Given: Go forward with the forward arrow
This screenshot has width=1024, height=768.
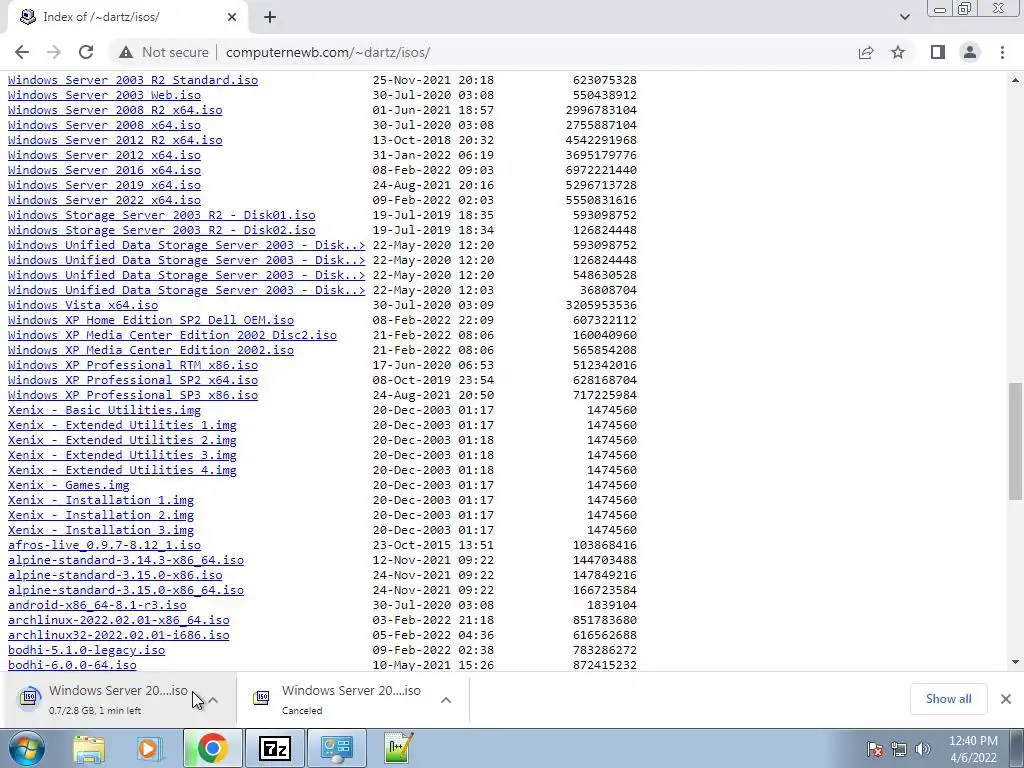Looking at the screenshot, I should (x=54, y=52).
